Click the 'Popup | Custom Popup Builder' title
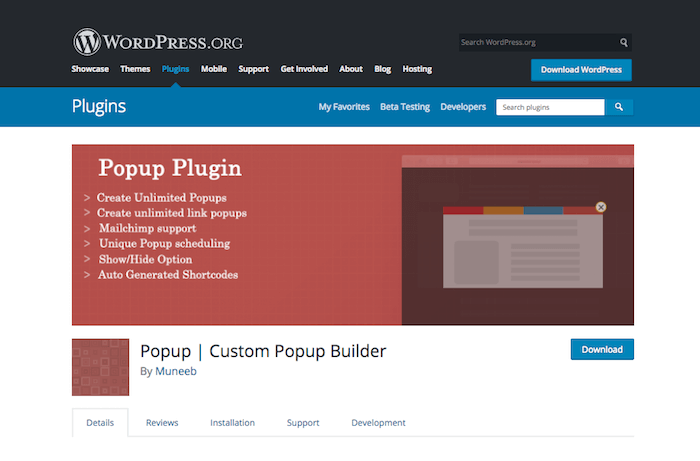Viewport: 700px width, 461px height. [263, 351]
